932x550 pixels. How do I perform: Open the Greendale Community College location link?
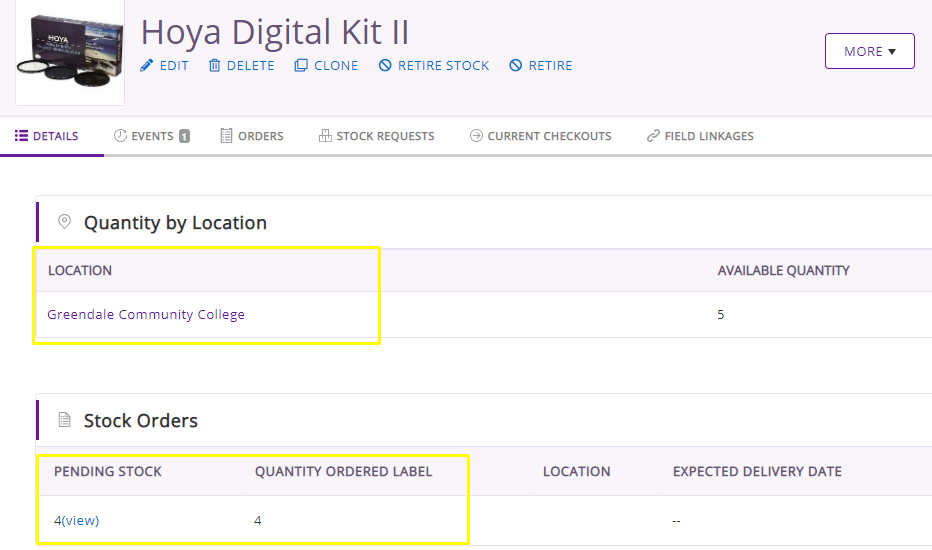(146, 315)
